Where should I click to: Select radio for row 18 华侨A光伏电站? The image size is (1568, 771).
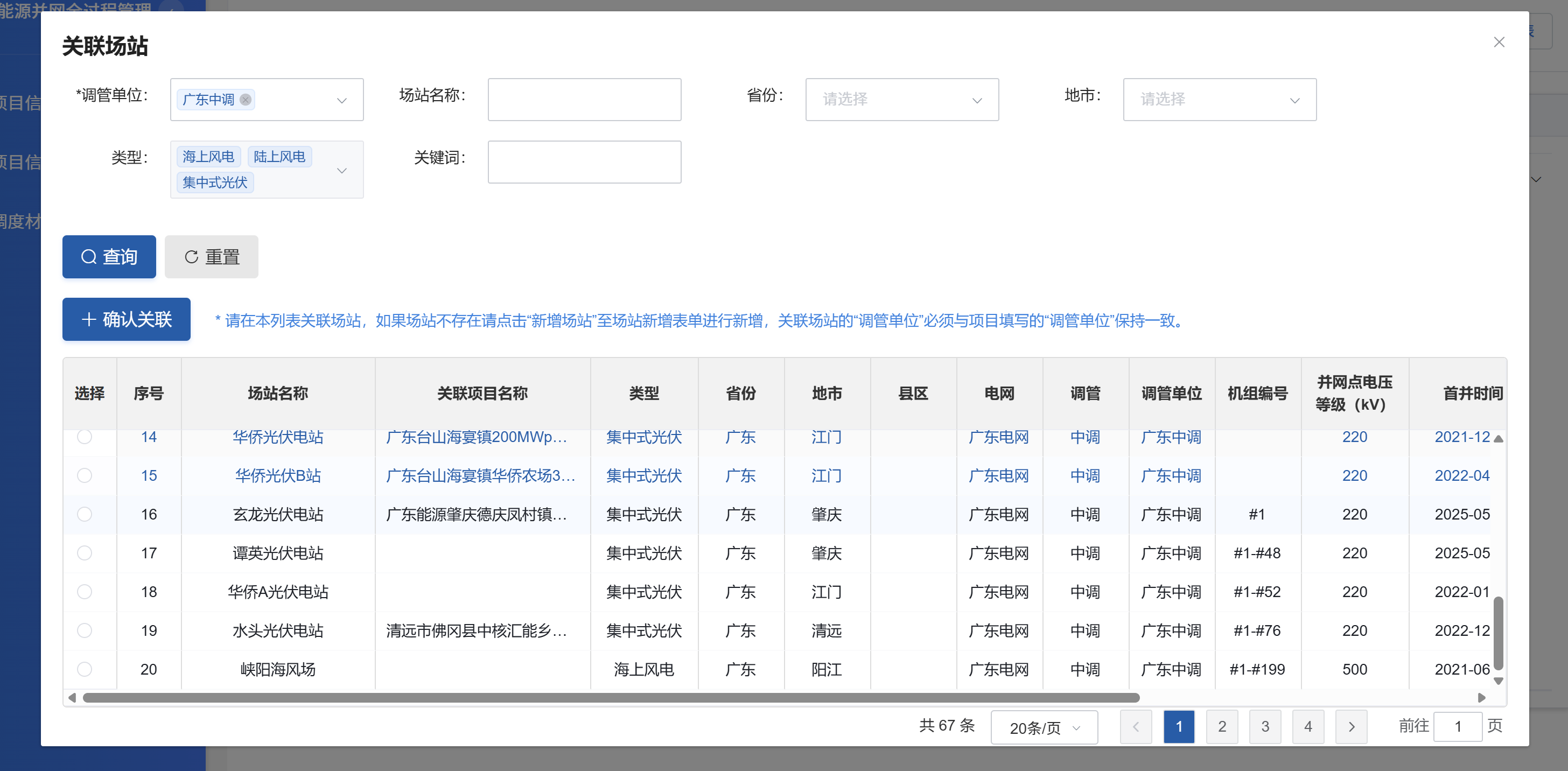pos(85,592)
